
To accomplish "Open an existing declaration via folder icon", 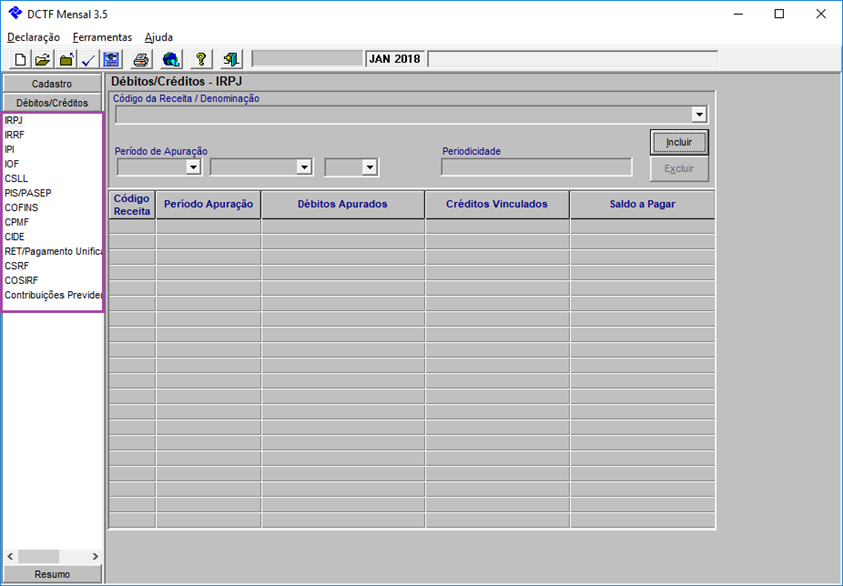I will (x=42, y=59).
